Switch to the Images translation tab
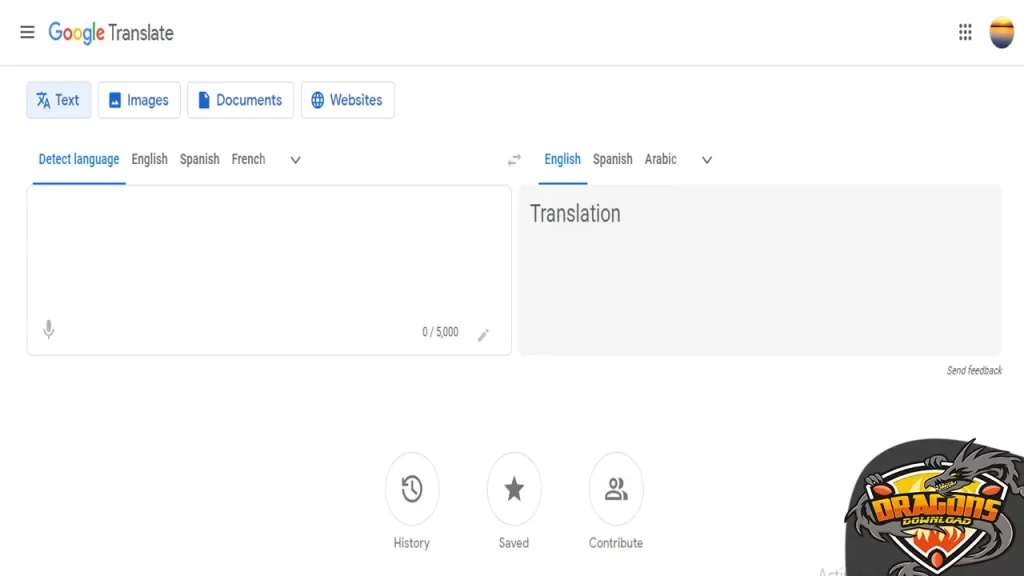The width and height of the screenshot is (1024, 576). pos(139,100)
